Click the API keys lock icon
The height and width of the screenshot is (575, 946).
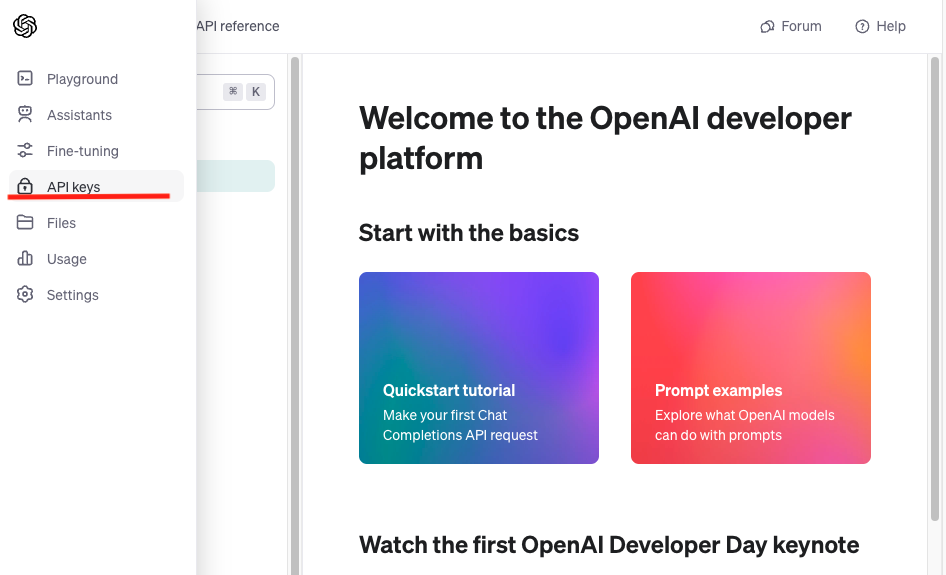(x=25, y=186)
